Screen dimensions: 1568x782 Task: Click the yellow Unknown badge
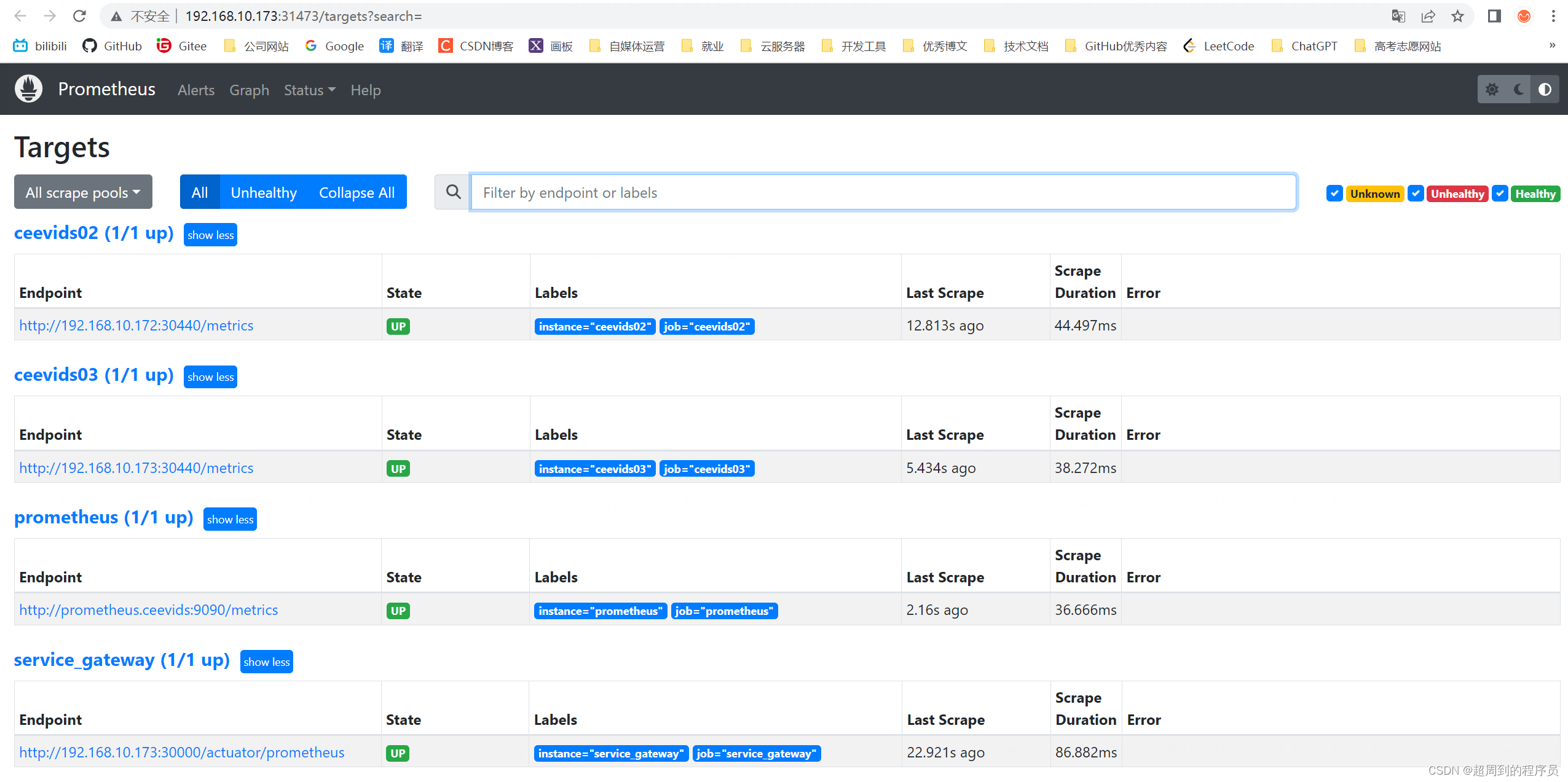tap(1375, 194)
